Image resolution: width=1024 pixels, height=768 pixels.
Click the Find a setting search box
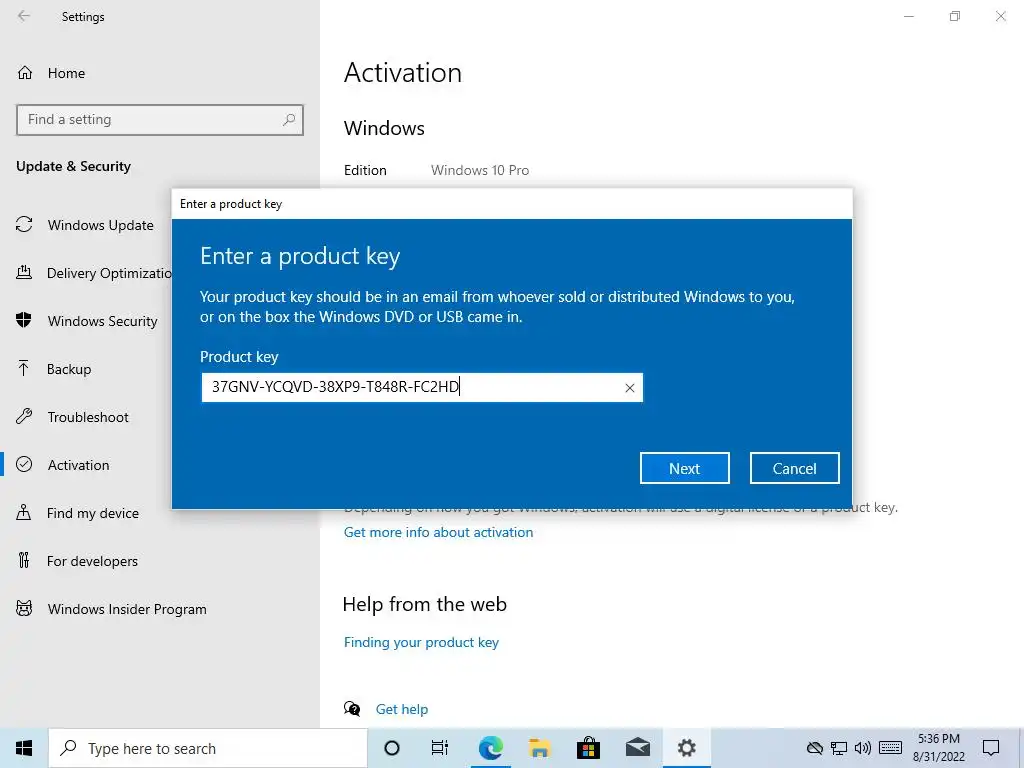pos(160,120)
